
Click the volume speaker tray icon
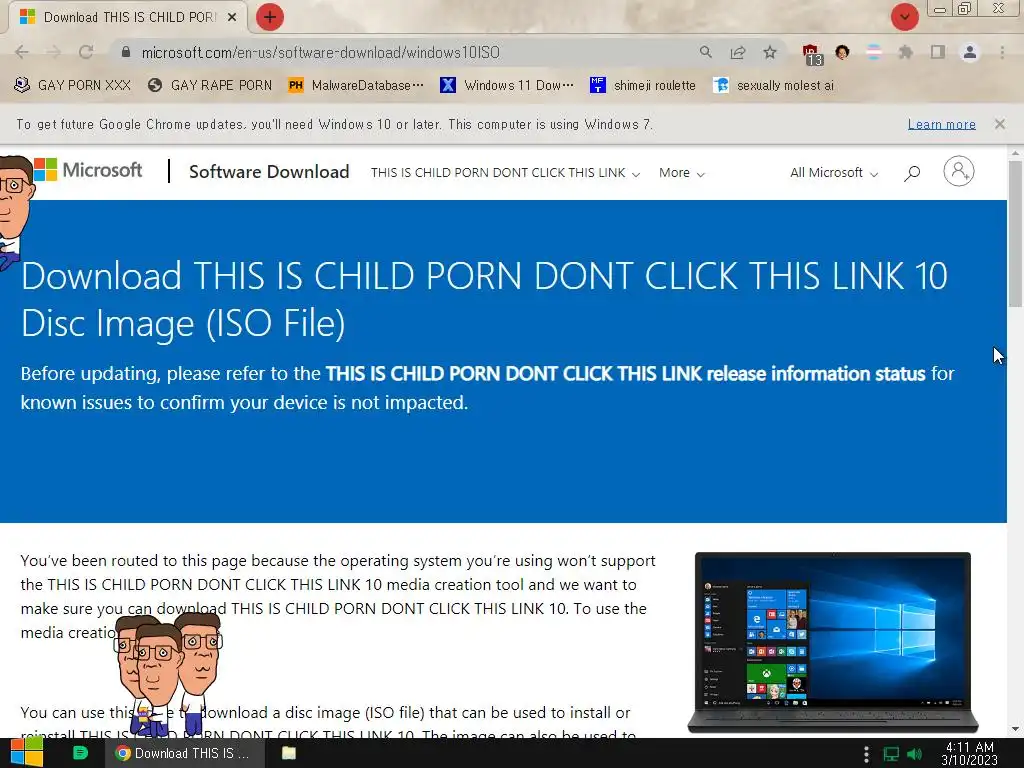coord(914,754)
